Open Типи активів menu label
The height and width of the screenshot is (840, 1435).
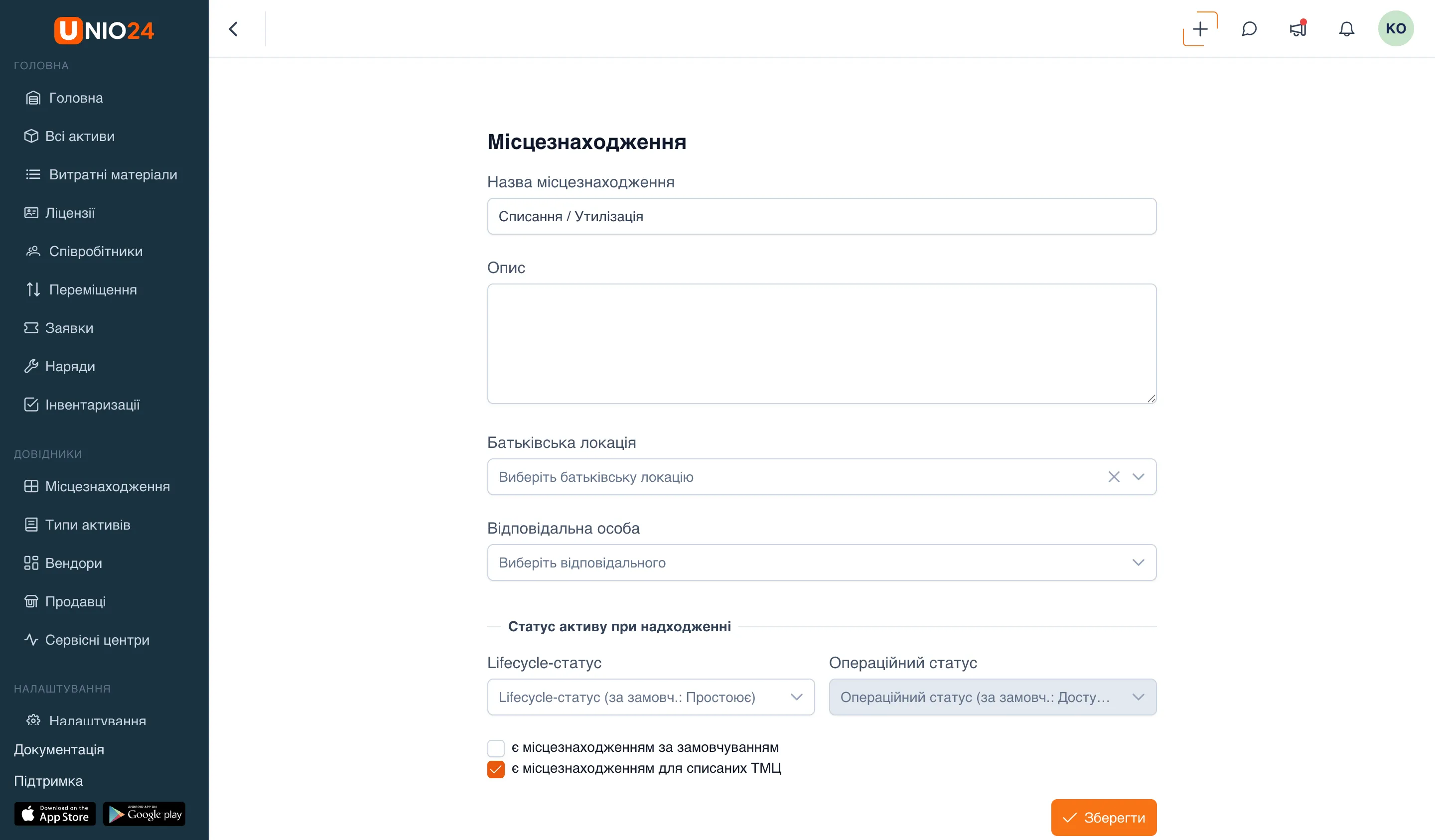pos(88,525)
